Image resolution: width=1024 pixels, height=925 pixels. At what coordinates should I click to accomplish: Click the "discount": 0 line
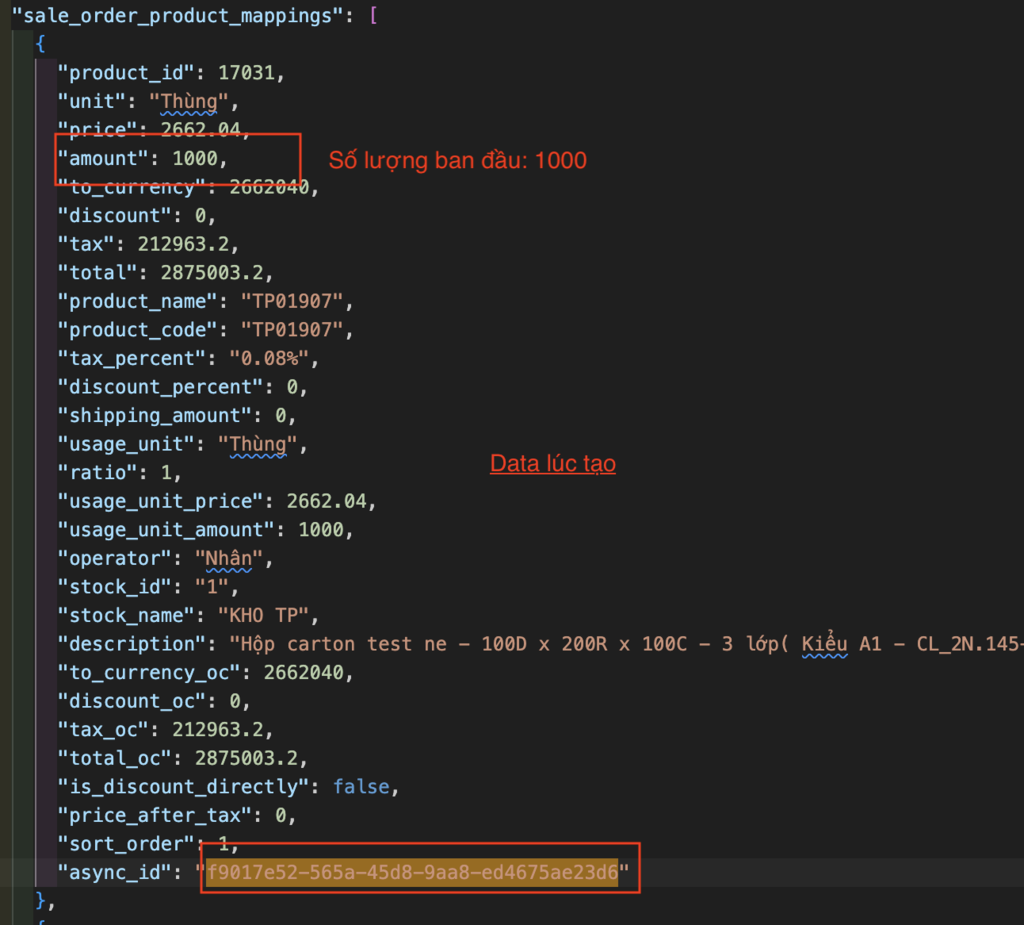pyautogui.click(x=136, y=216)
